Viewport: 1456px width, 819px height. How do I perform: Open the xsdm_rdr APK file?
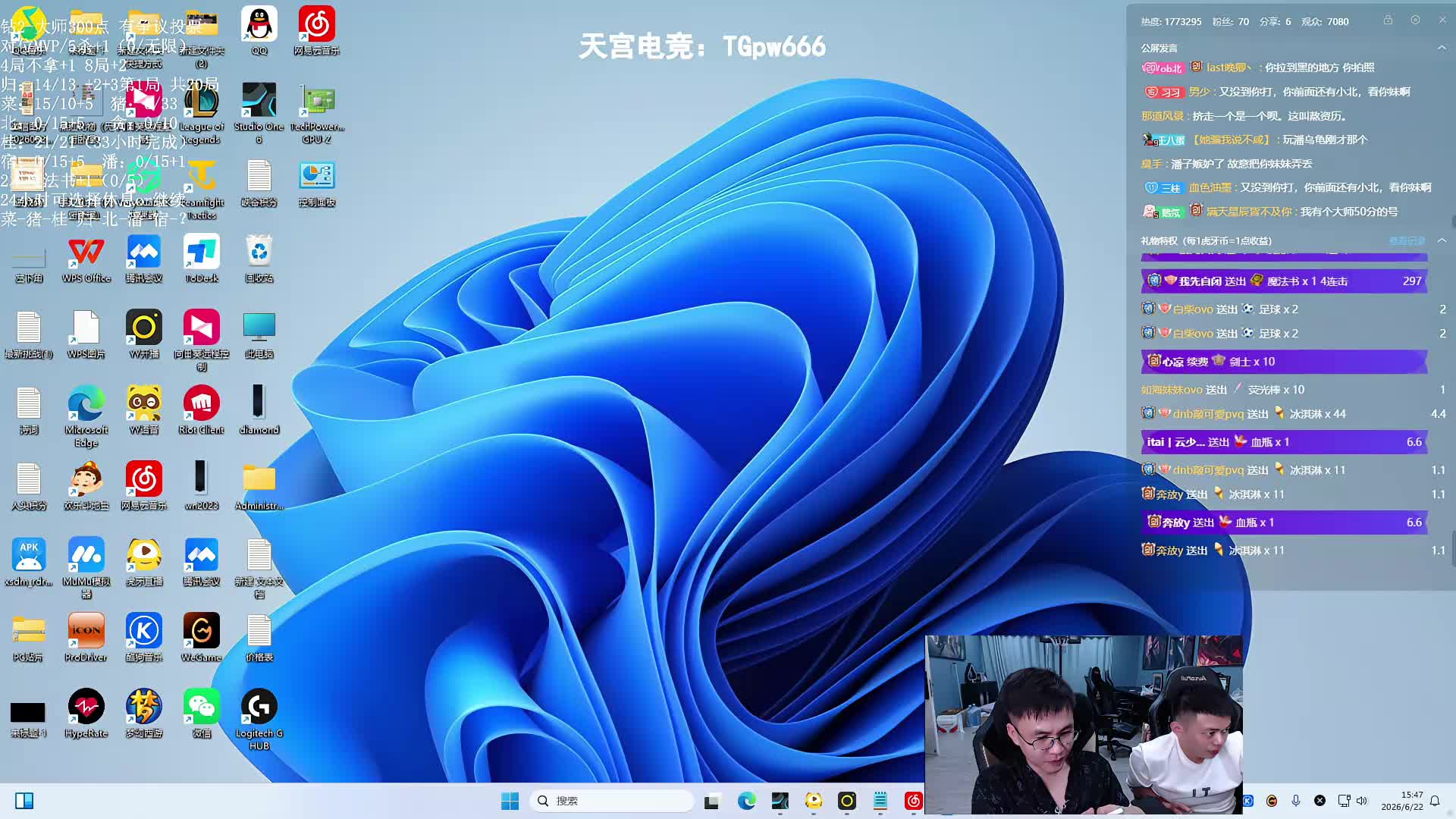pos(29,561)
